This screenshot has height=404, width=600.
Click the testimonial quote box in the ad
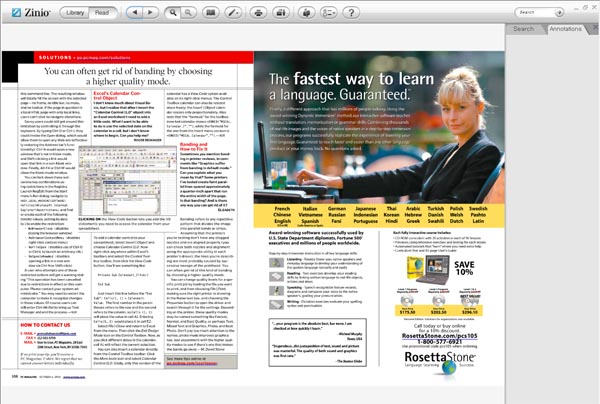coord(318,343)
